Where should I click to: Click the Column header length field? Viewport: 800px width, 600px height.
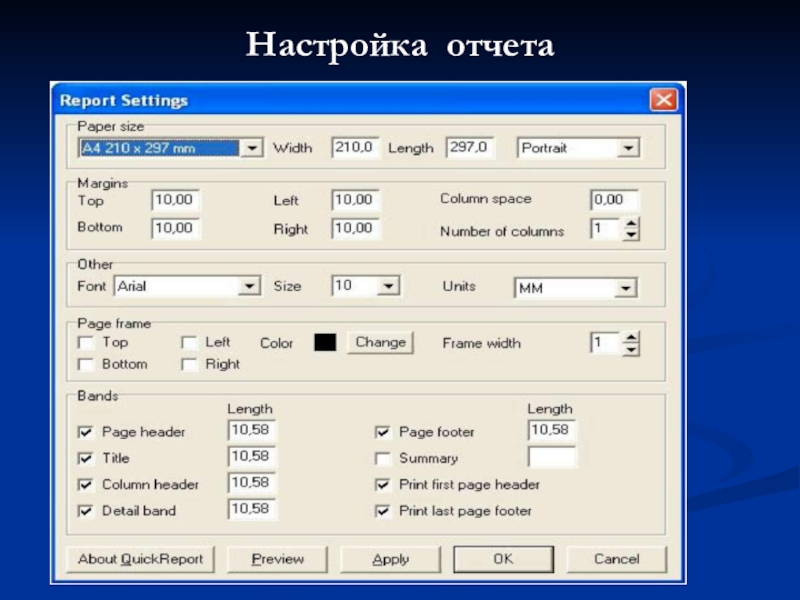(x=252, y=483)
